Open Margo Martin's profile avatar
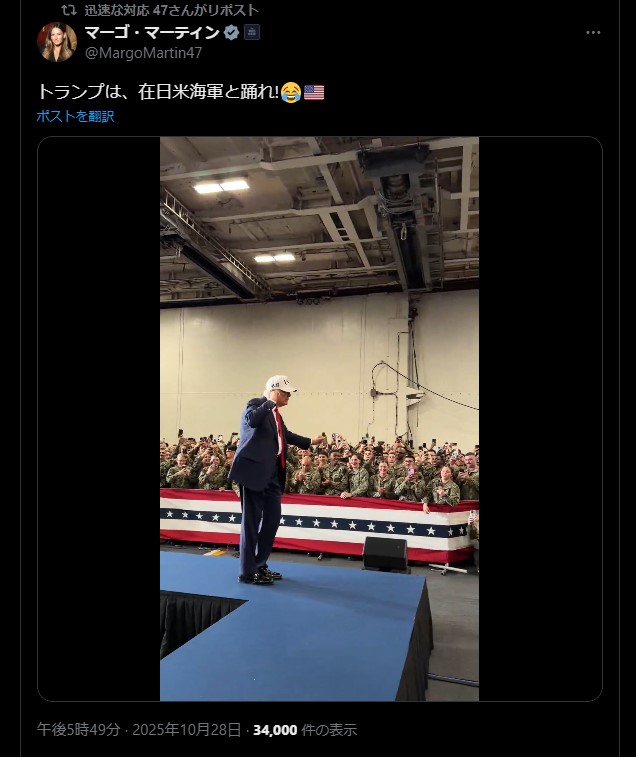This screenshot has width=636, height=757. [x=57, y=42]
